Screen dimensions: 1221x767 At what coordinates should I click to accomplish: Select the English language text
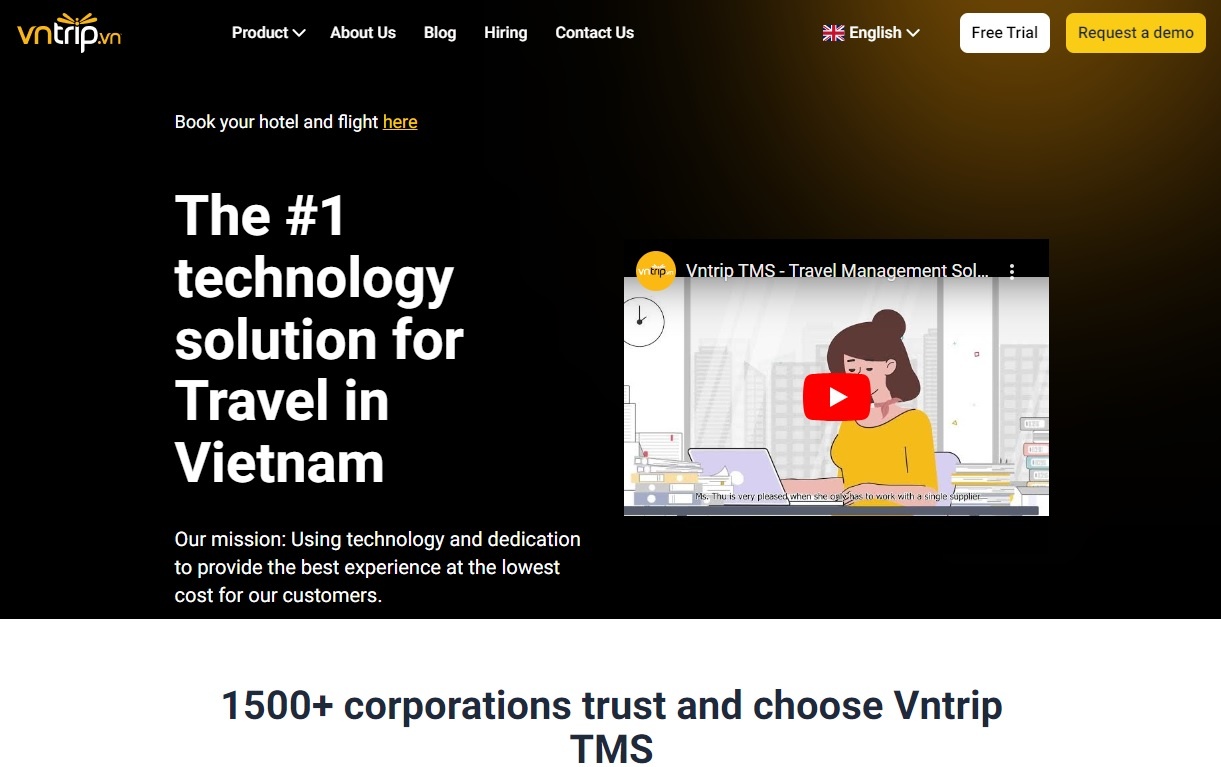click(875, 33)
